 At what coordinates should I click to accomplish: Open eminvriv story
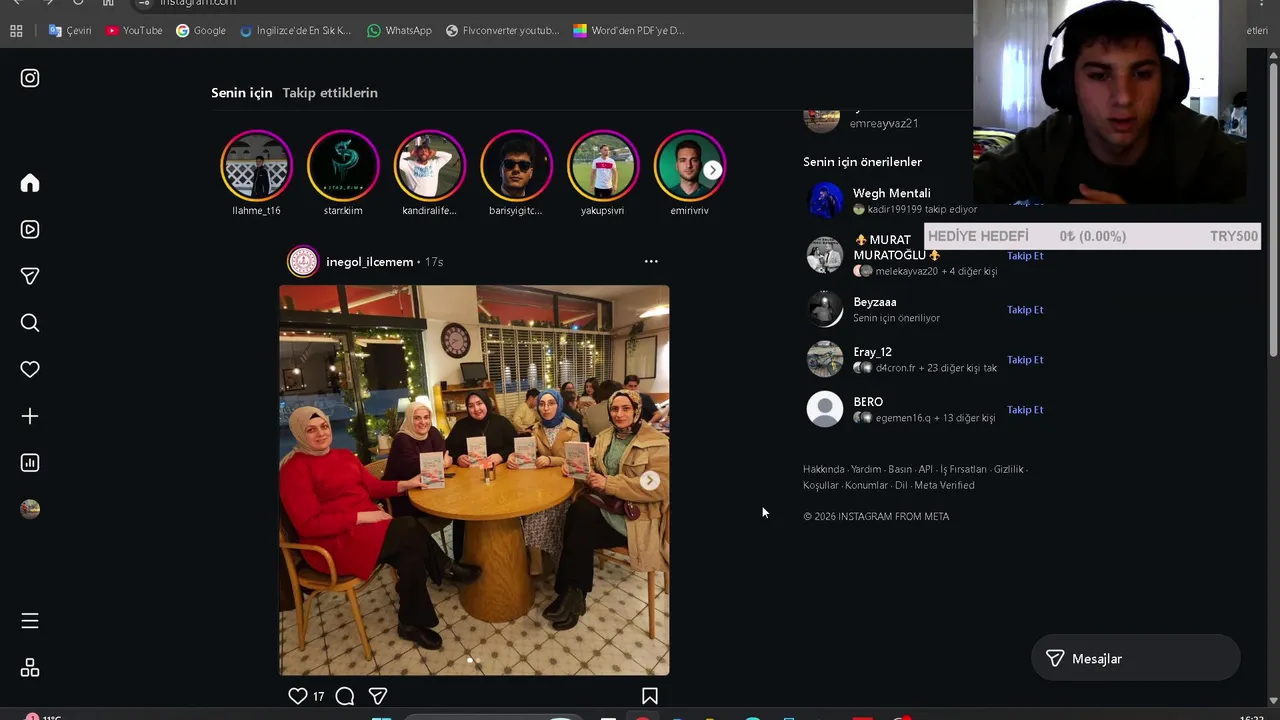[690, 166]
